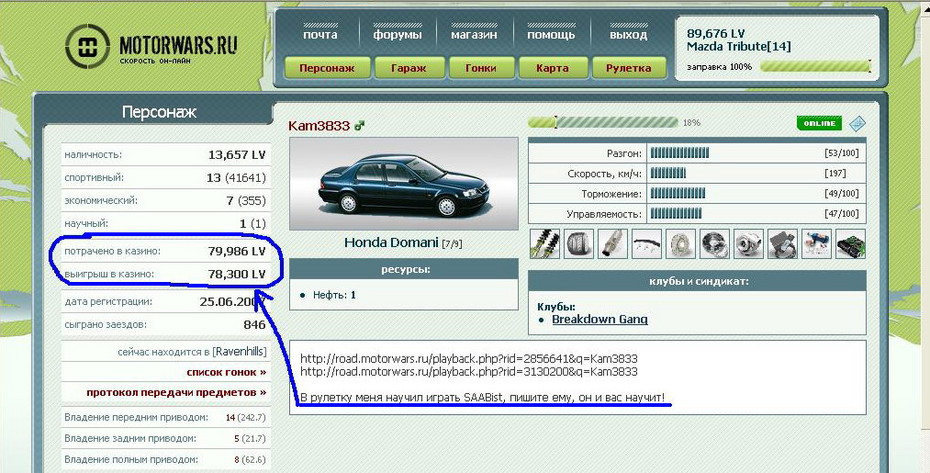
Task: Open the список гонок link
Action: pos(226,372)
